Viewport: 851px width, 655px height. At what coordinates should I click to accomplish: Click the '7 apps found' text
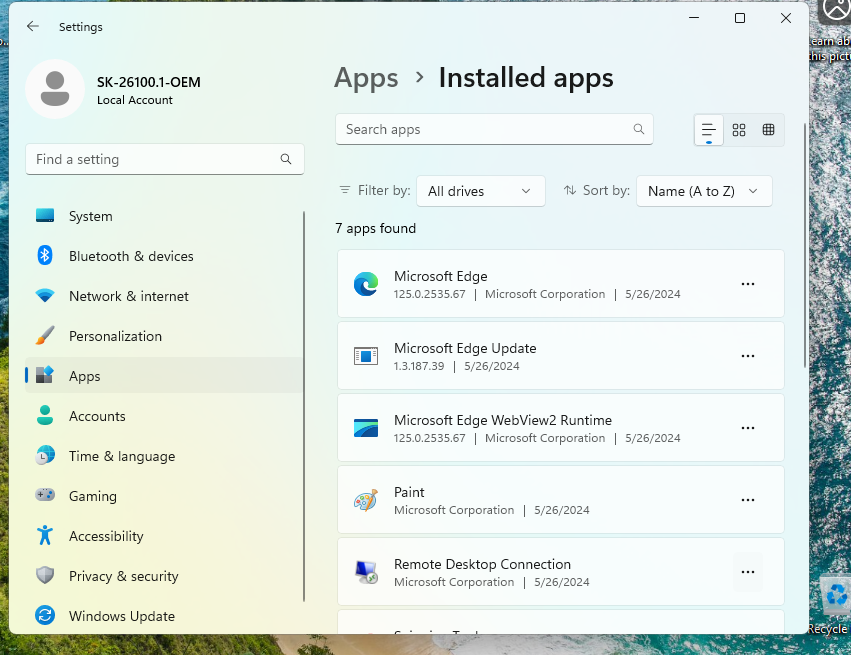pyautogui.click(x=376, y=228)
